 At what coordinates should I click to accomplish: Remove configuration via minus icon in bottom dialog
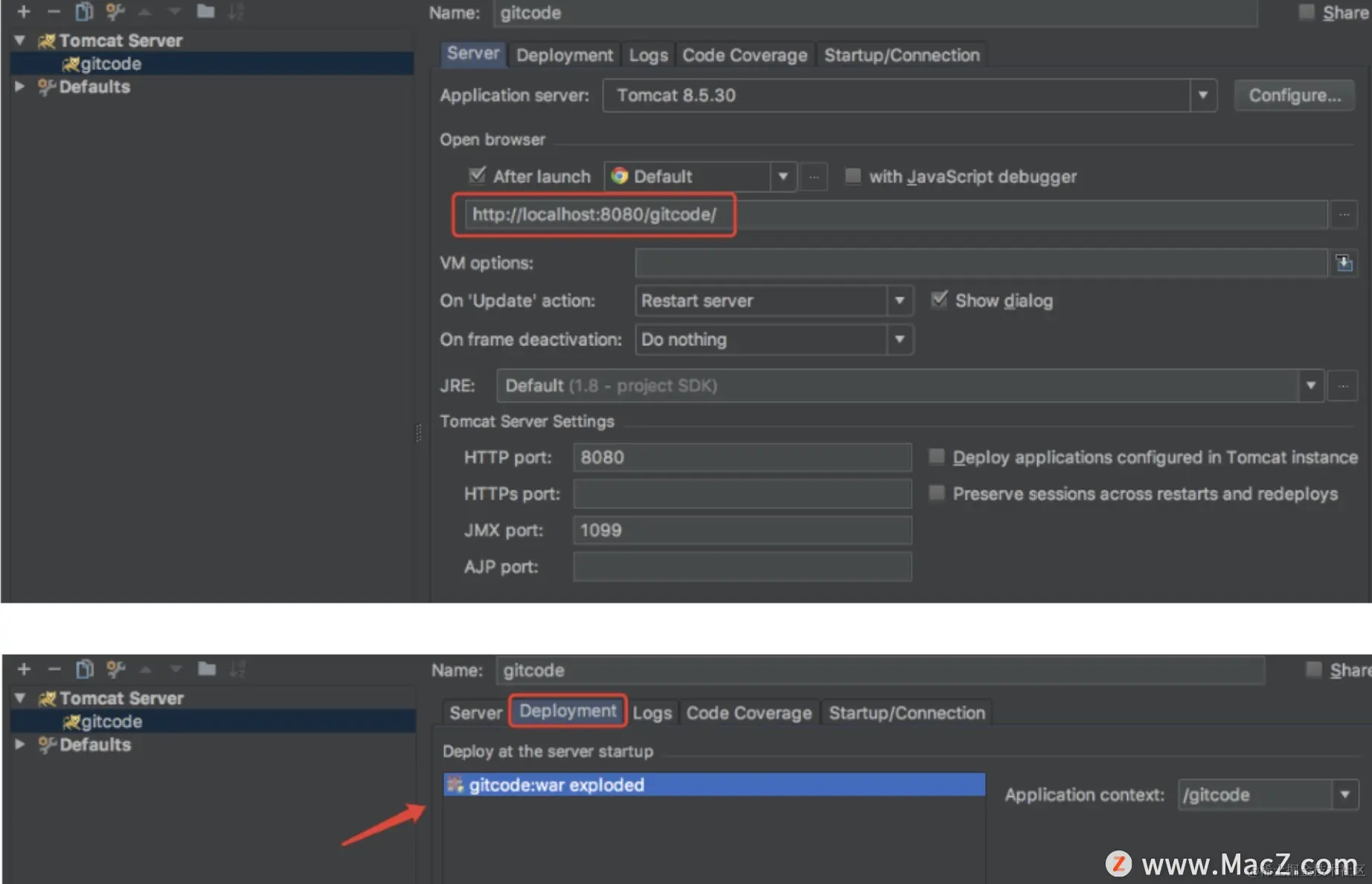(x=54, y=669)
